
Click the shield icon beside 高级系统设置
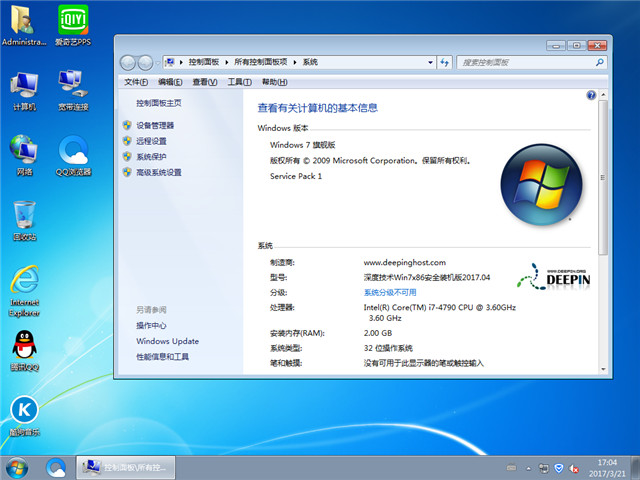[127, 172]
